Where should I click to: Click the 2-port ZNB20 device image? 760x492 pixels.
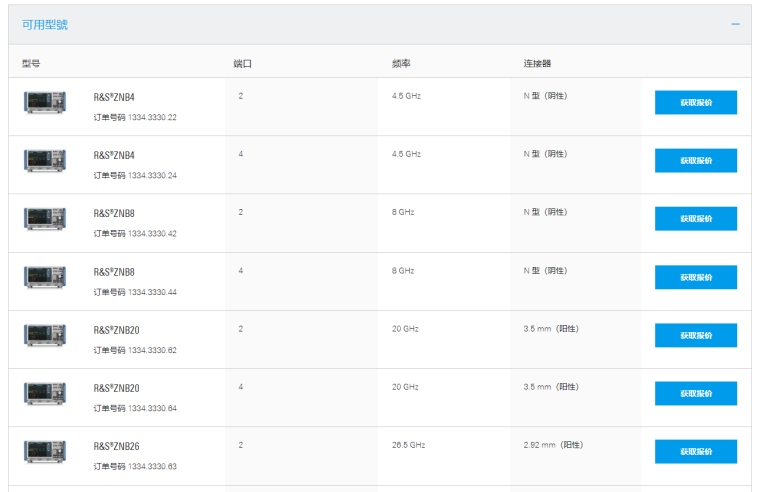click(x=45, y=335)
